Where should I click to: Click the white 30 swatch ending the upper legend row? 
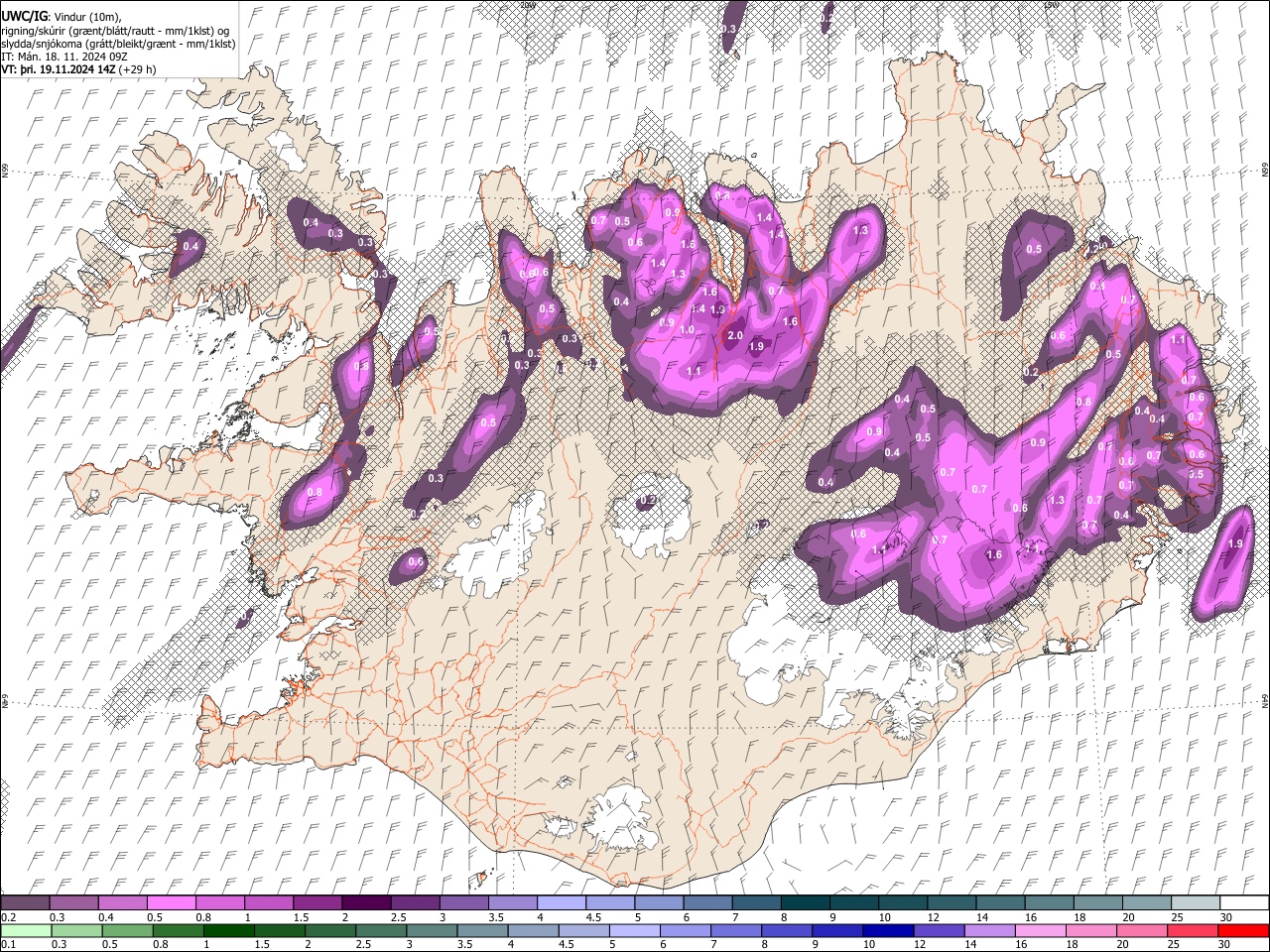pos(1245,903)
